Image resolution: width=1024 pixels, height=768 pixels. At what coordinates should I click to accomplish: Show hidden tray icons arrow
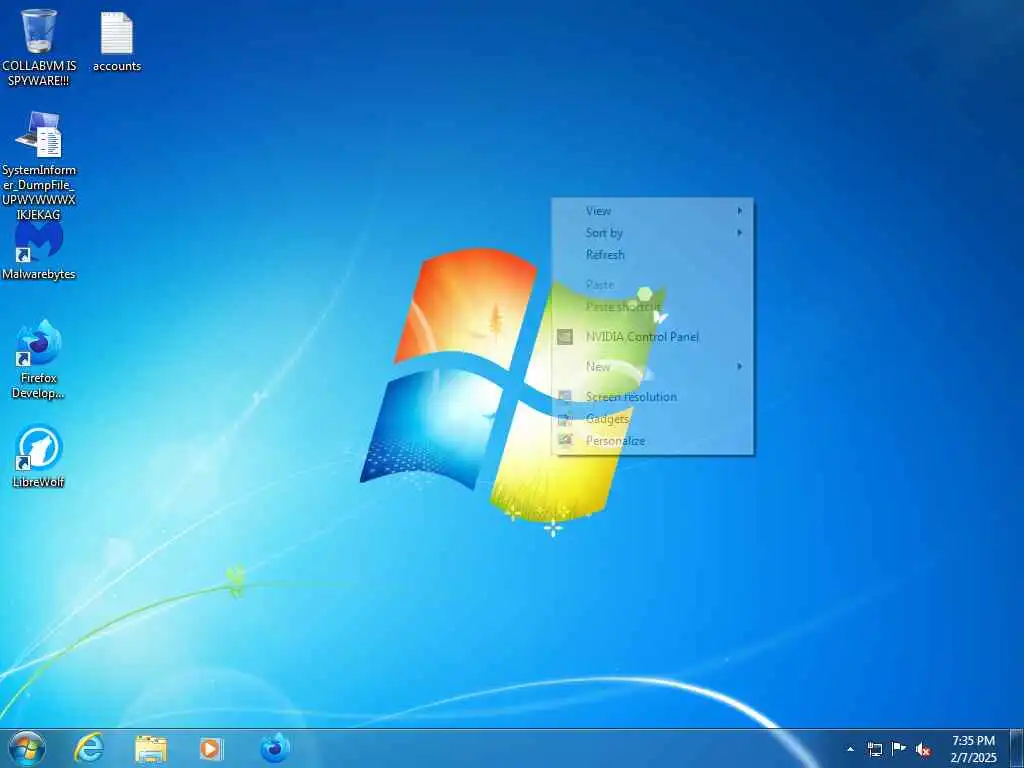pos(850,749)
